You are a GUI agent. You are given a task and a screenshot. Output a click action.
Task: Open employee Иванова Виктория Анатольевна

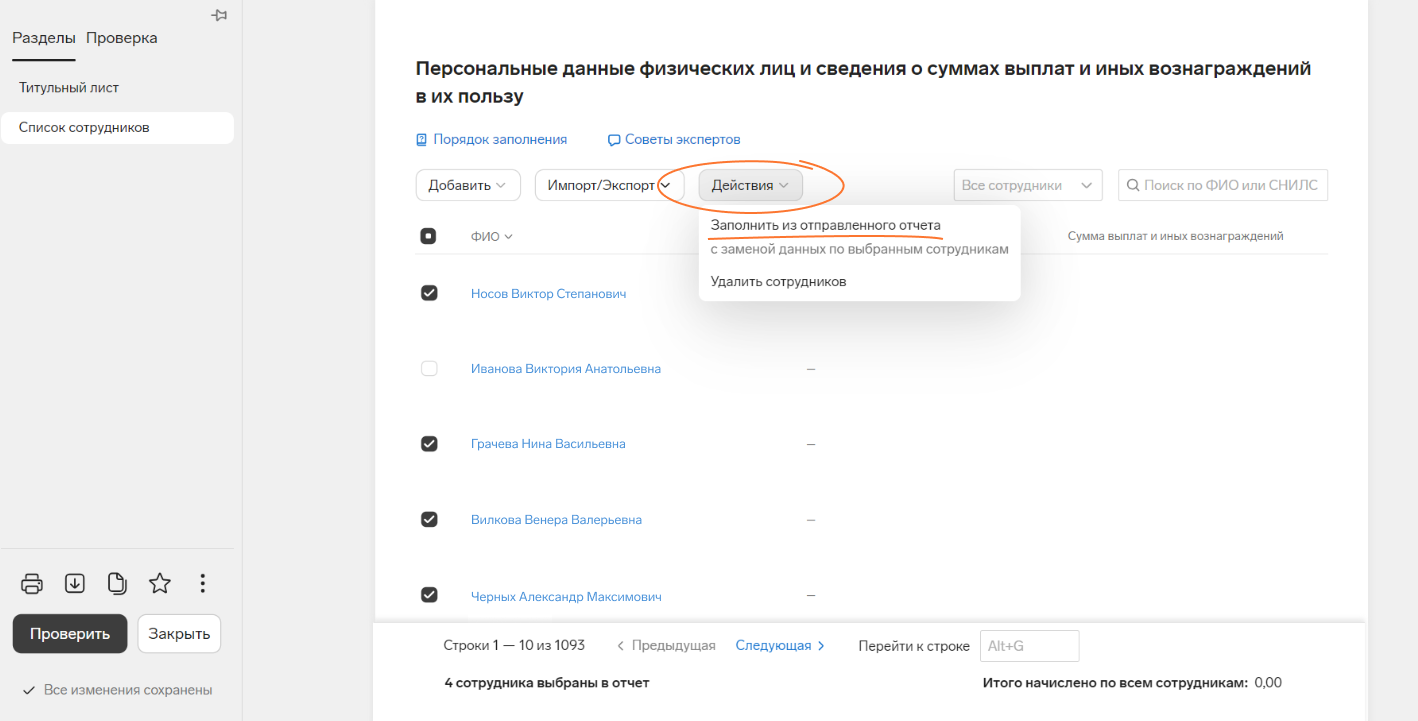[566, 369]
